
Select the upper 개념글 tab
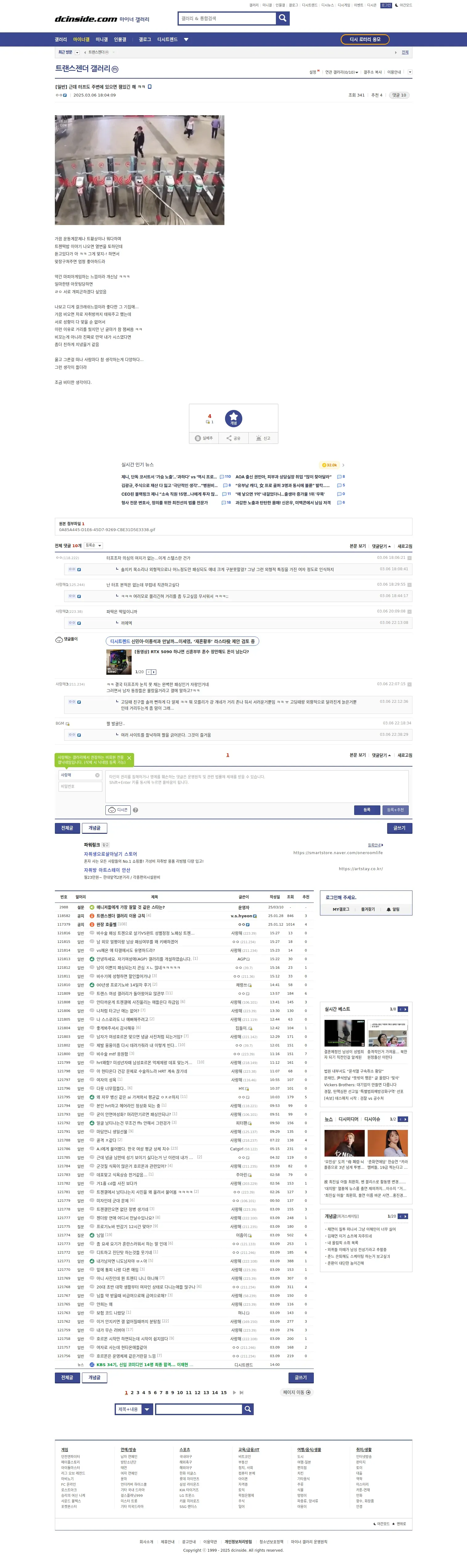coord(94,828)
